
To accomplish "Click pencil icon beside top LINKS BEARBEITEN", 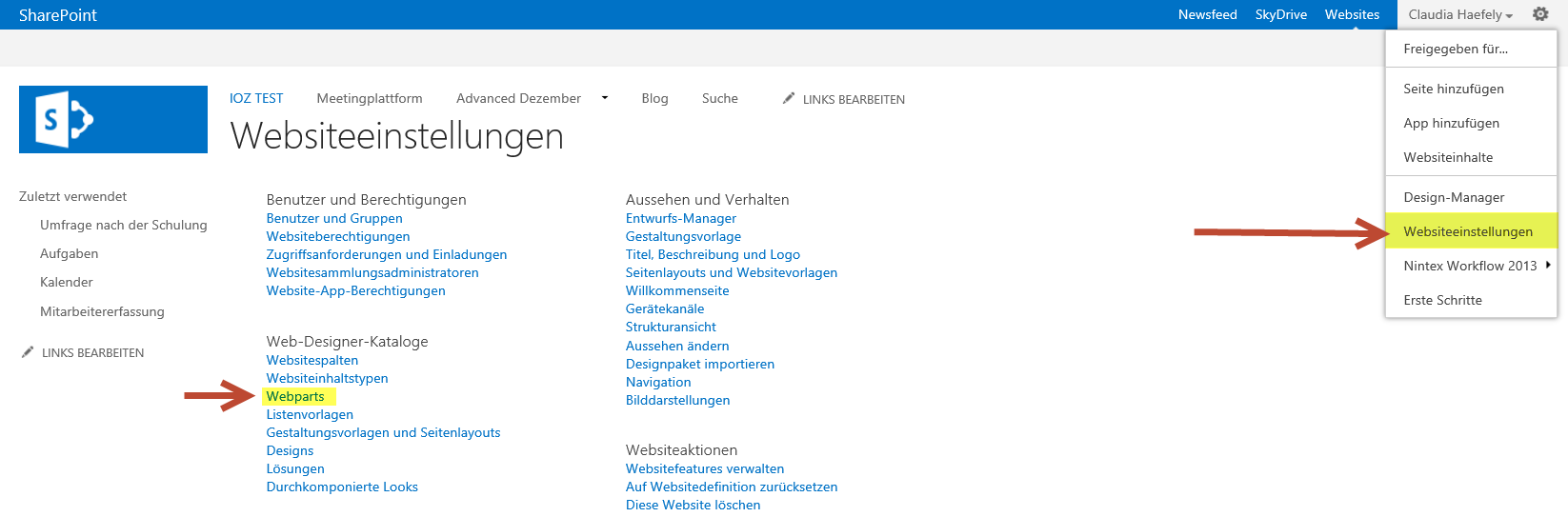I will click(x=789, y=98).
